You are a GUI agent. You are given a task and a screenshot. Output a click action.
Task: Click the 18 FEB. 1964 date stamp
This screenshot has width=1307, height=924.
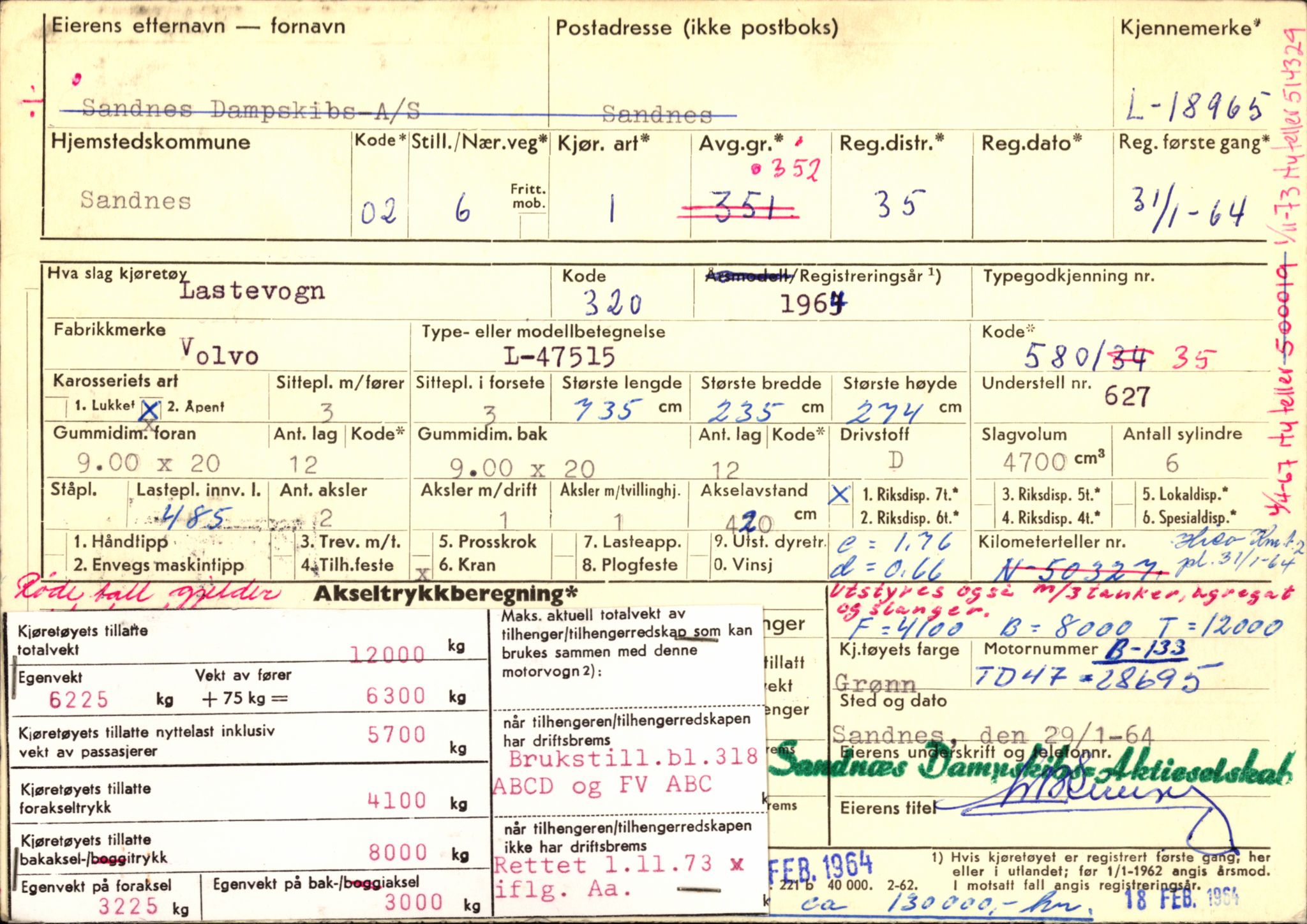pos(1181,898)
